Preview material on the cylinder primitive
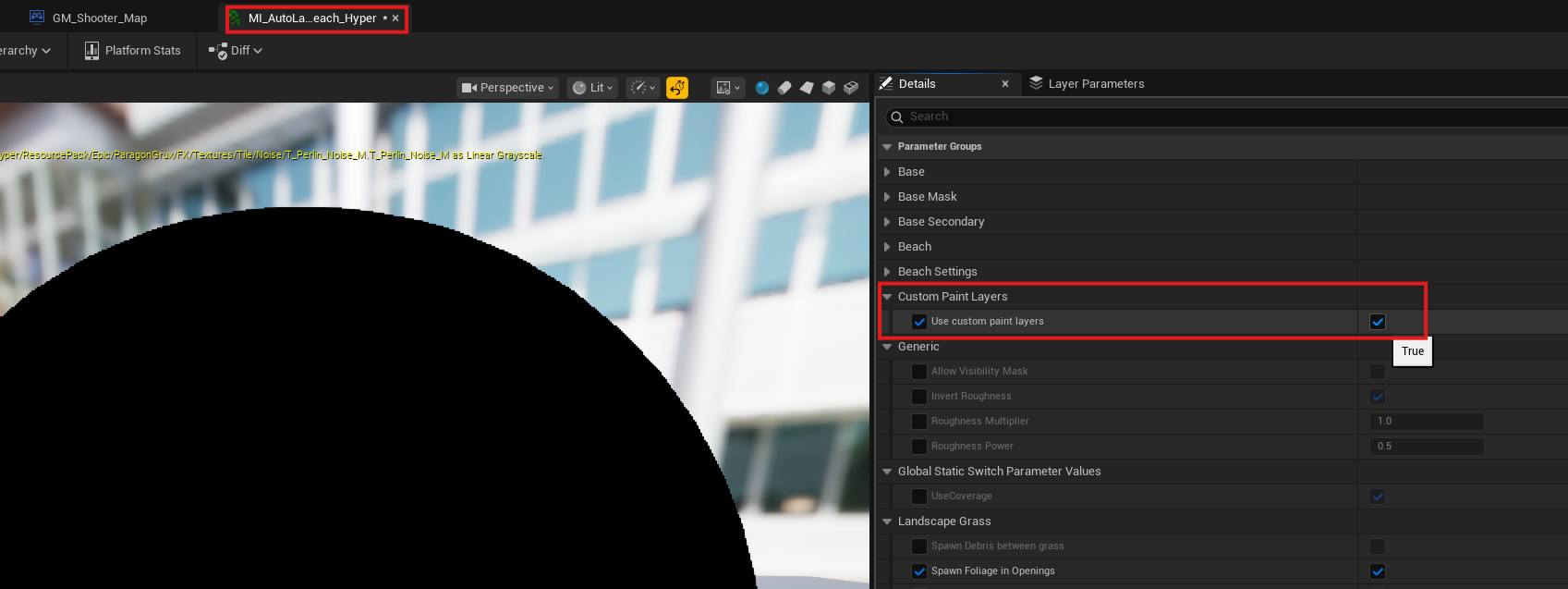 click(x=784, y=88)
